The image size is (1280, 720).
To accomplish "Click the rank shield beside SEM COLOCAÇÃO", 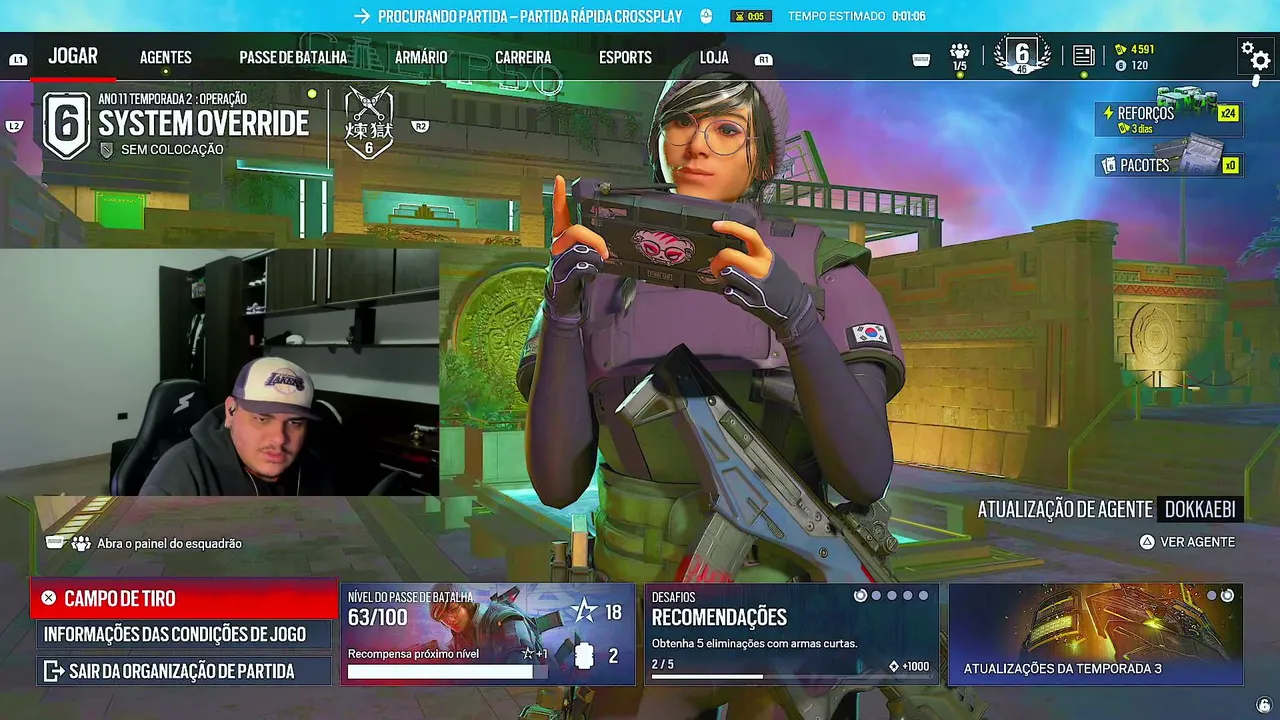I will tap(107, 150).
